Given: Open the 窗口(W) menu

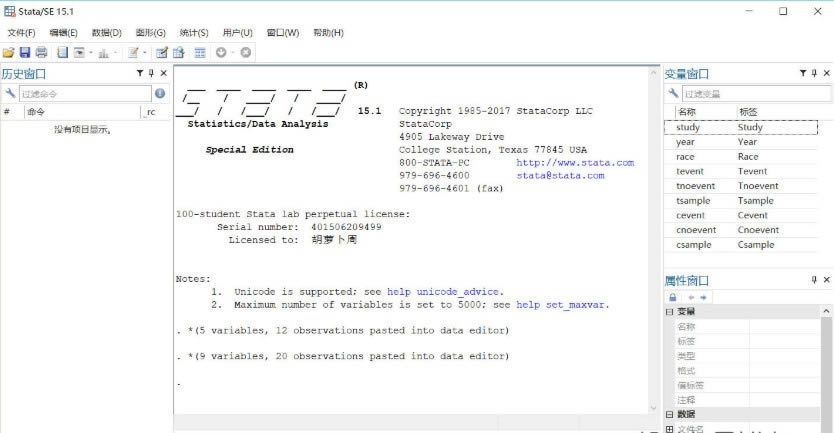Looking at the screenshot, I should coord(282,33).
